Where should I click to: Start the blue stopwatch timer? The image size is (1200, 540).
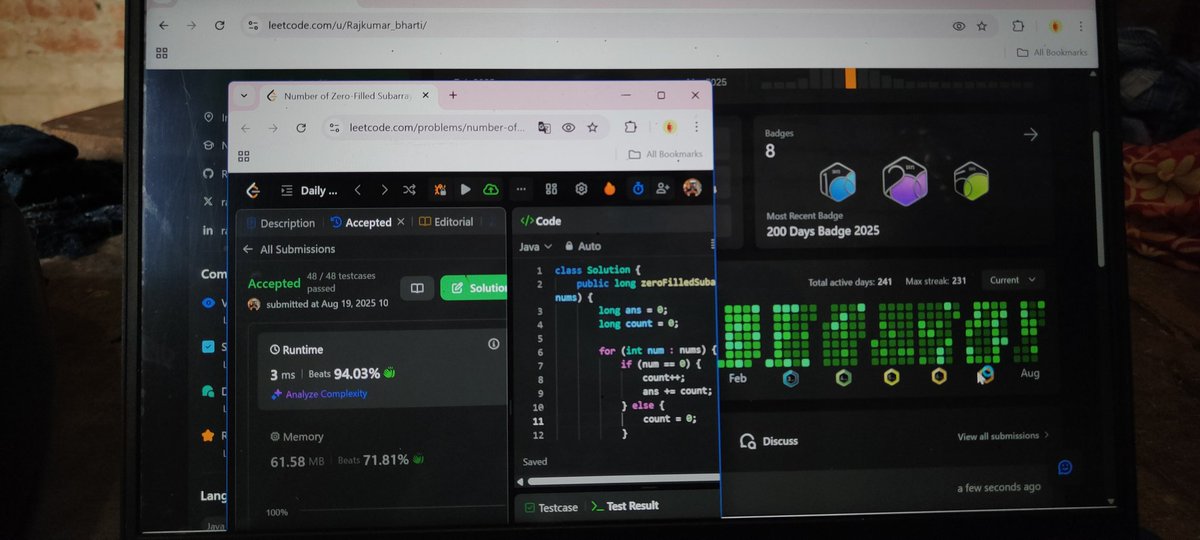click(637, 188)
